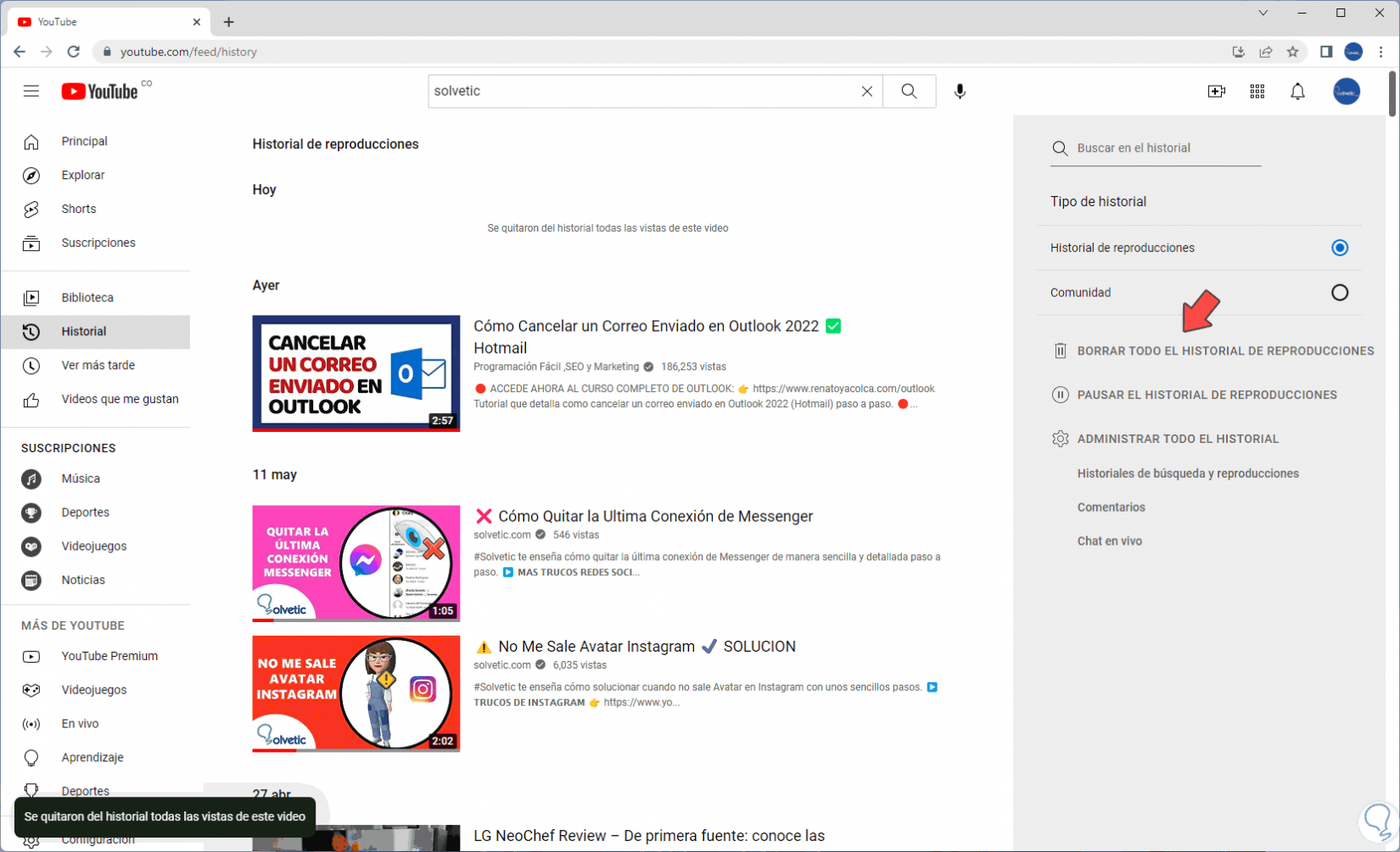Open the Quitar la Última Conexión Messenger thumbnail
Image resolution: width=1400 pixels, height=852 pixels.
click(x=356, y=563)
